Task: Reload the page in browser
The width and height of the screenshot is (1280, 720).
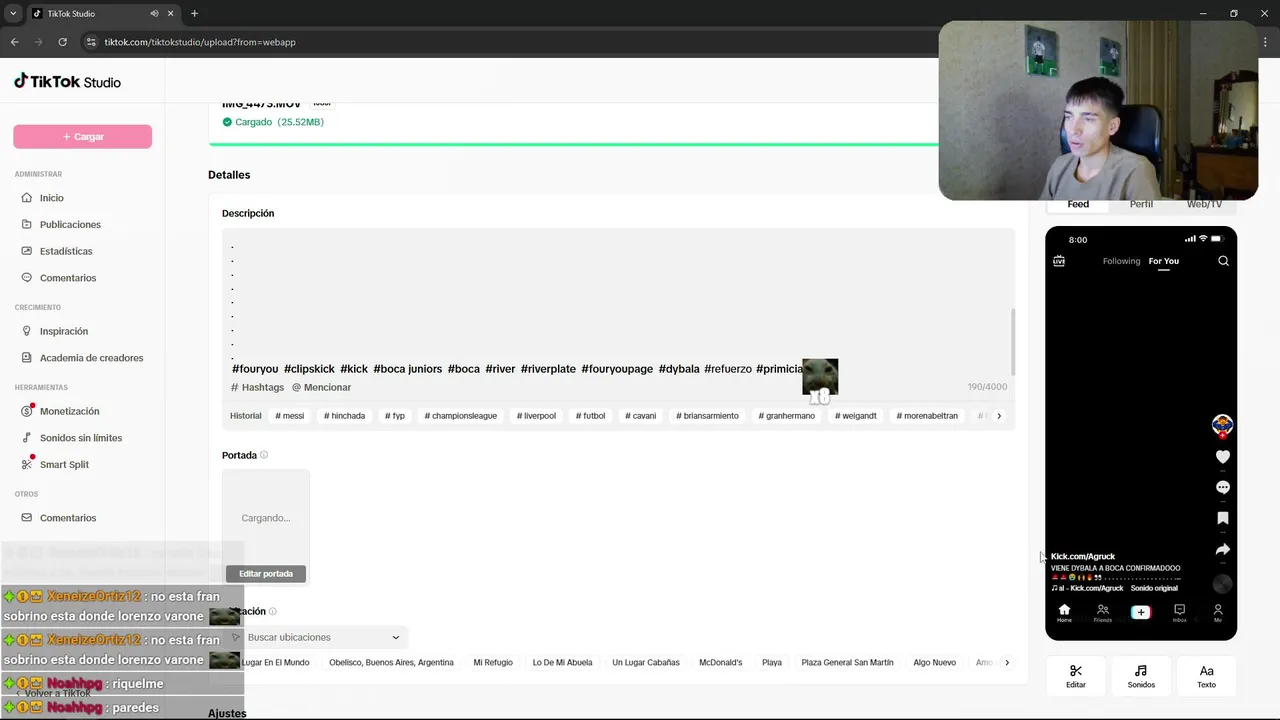Action: click(x=62, y=42)
